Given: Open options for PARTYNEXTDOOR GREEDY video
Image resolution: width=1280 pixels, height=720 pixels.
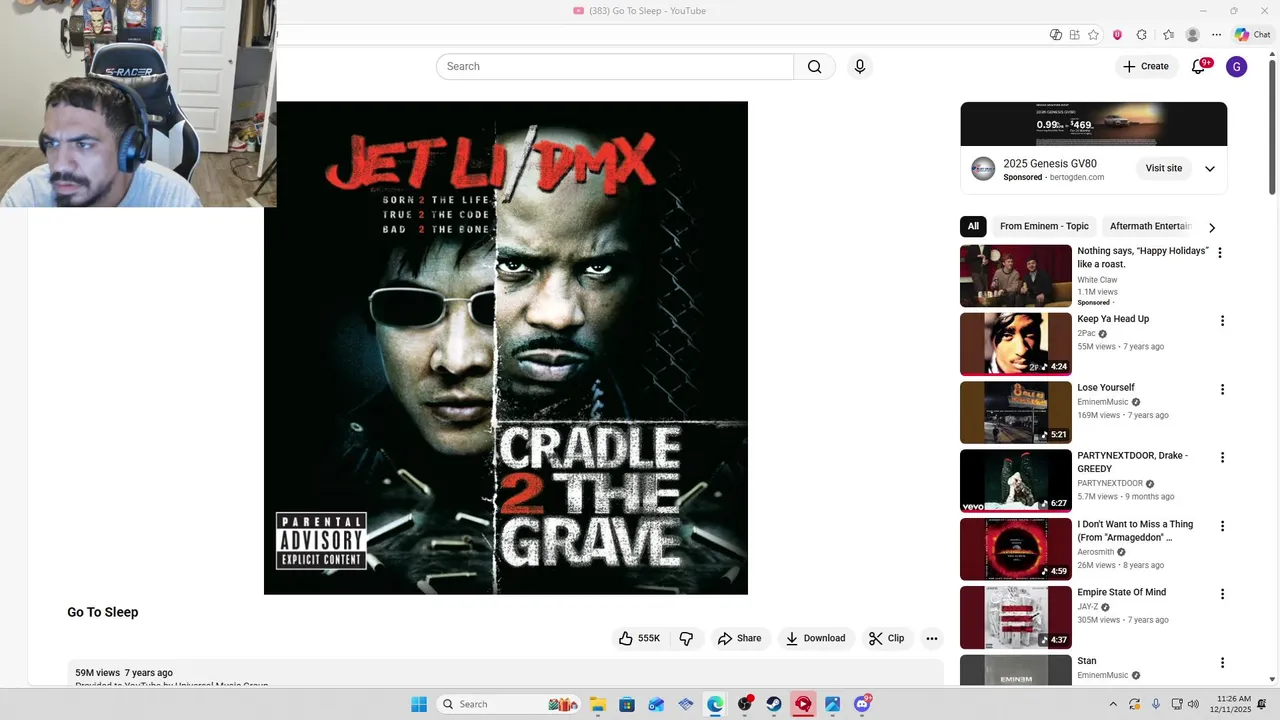Looking at the screenshot, I should (1222, 458).
